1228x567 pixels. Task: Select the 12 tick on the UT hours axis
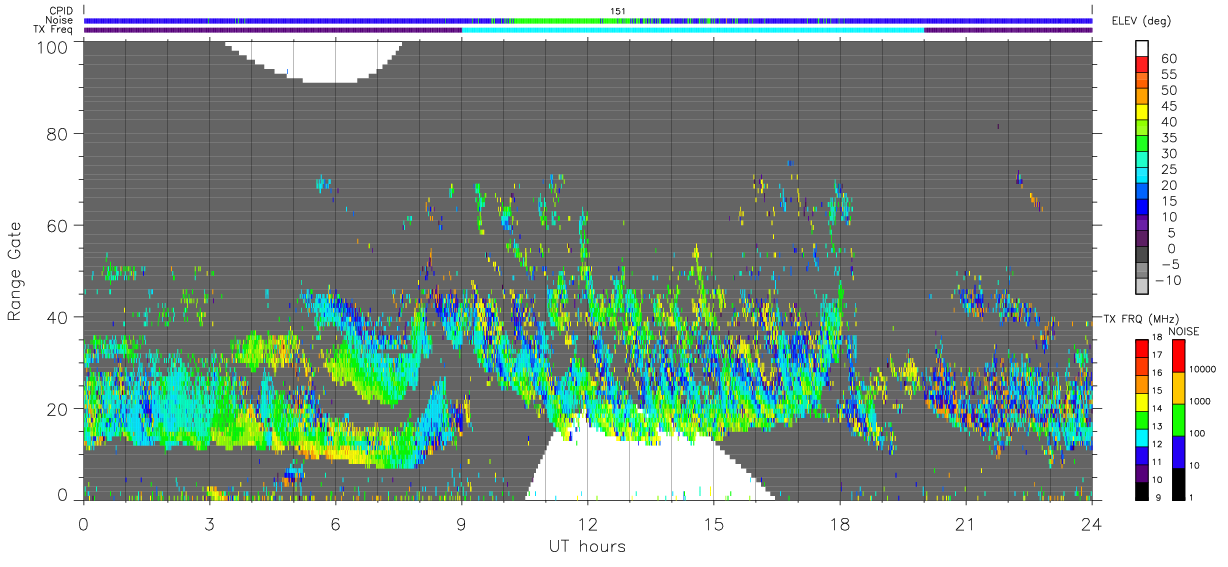pyautogui.click(x=587, y=523)
